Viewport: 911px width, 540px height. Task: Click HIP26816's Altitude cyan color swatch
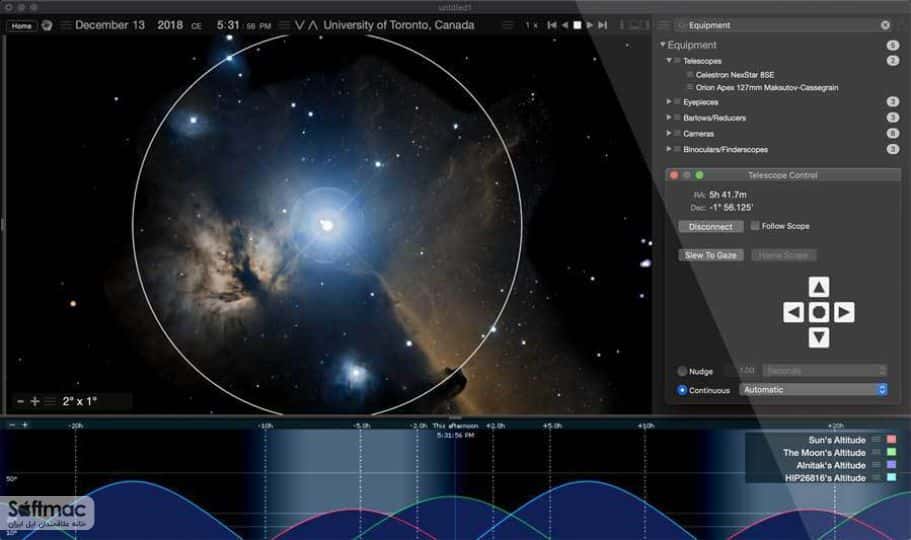891,477
